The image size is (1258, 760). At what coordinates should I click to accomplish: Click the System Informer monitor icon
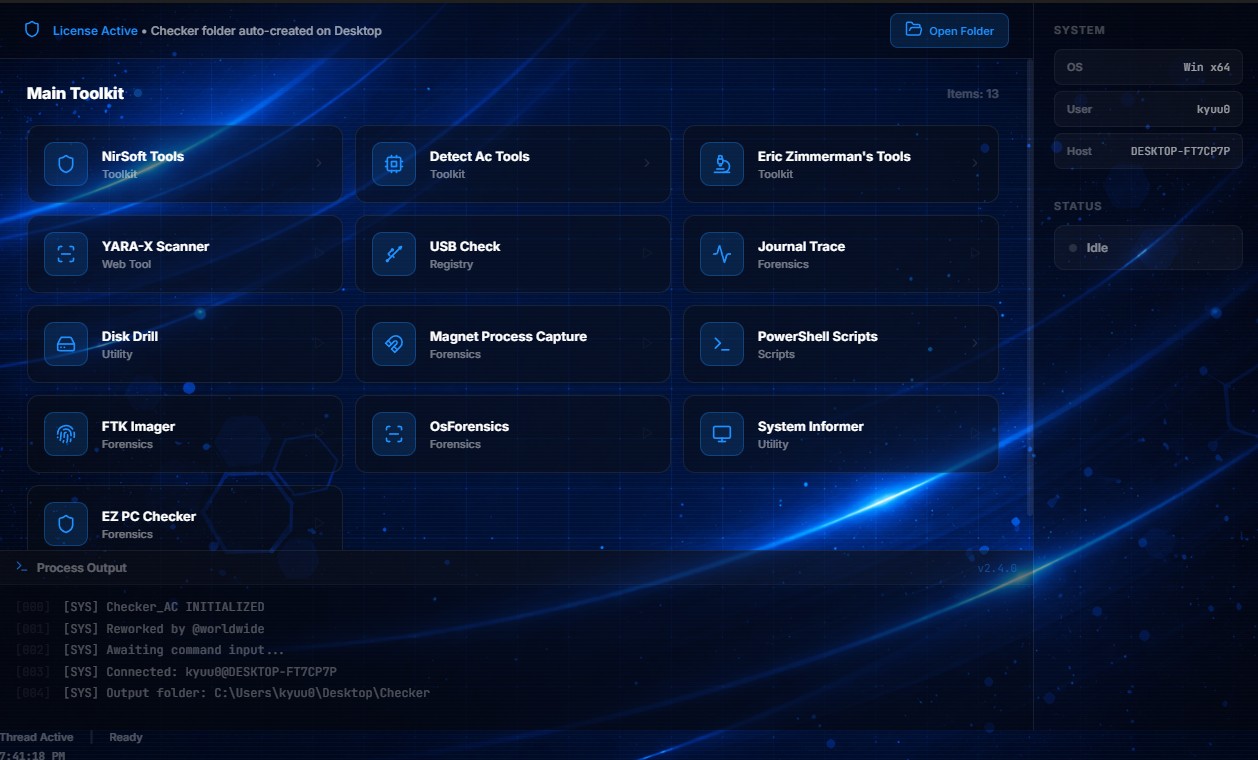(x=722, y=434)
